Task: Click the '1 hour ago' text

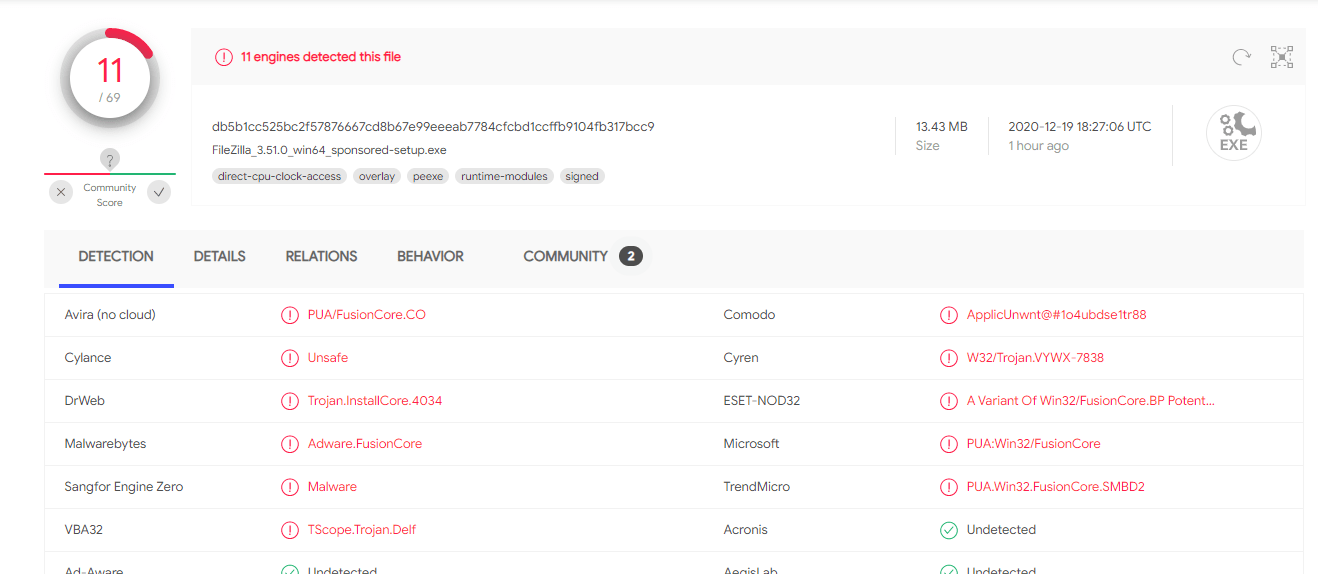Action: point(1038,146)
